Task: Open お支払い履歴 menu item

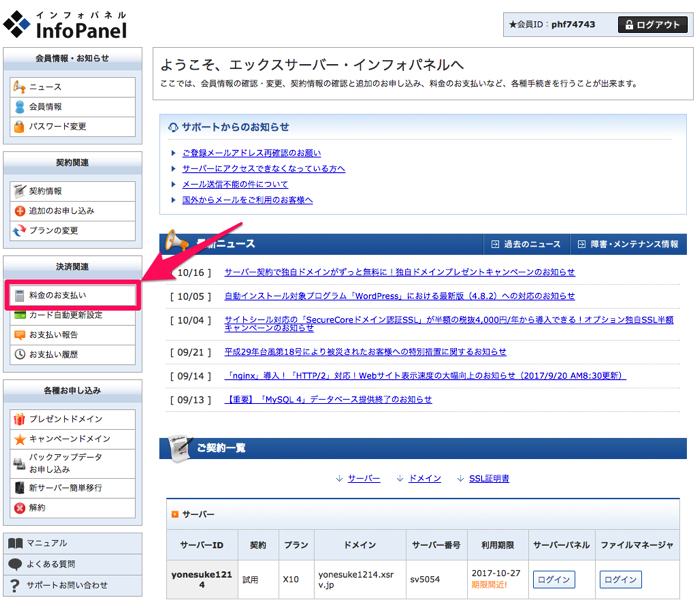Action: (73, 355)
